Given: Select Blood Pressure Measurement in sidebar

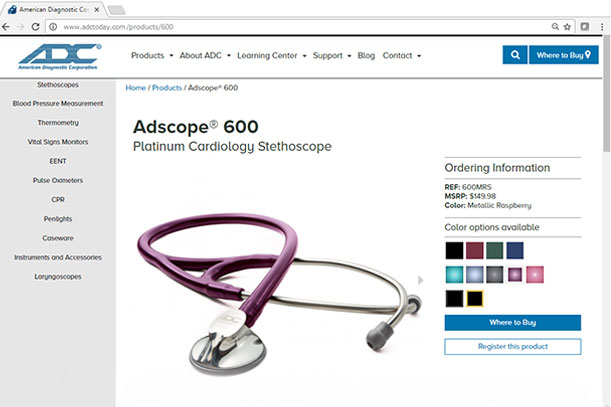Looking at the screenshot, I should [x=58, y=103].
